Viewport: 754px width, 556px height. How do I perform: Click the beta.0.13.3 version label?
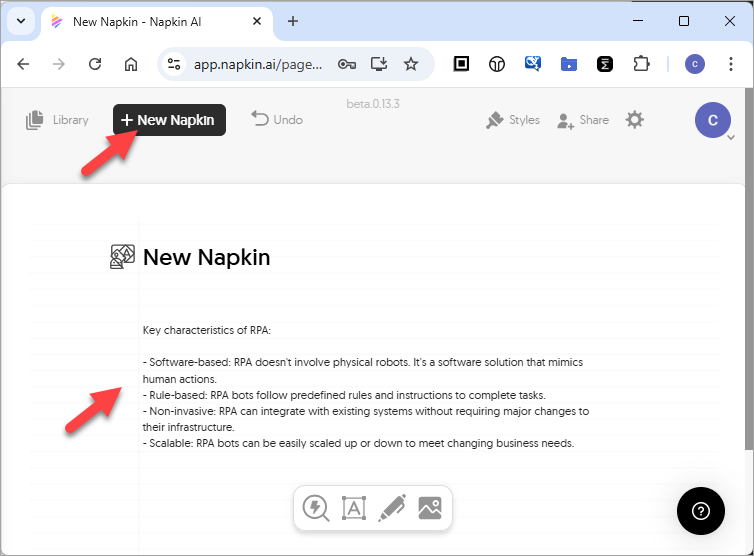coord(373,104)
